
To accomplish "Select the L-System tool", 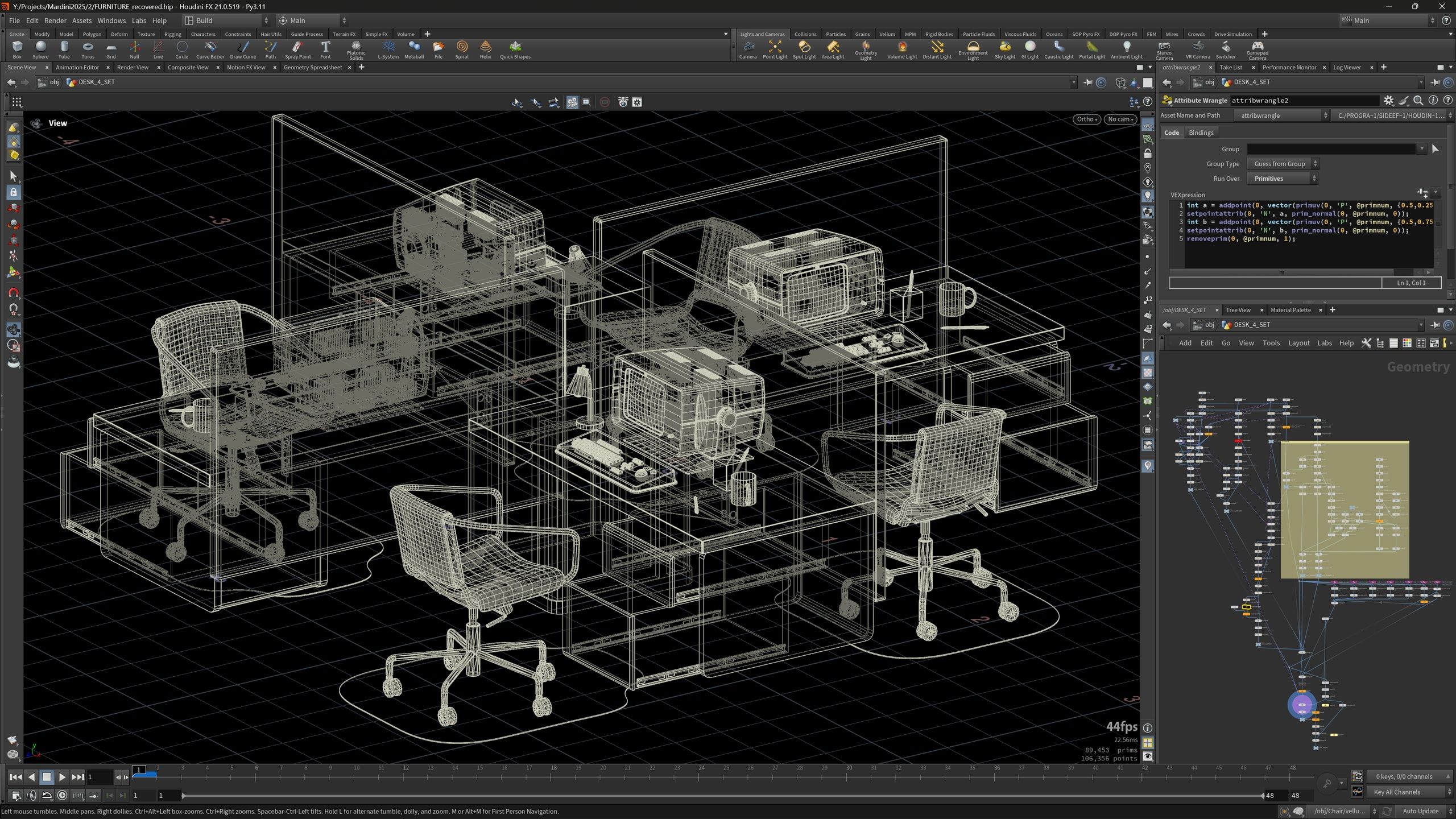I will pyautogui.click(x=388, y=49).
